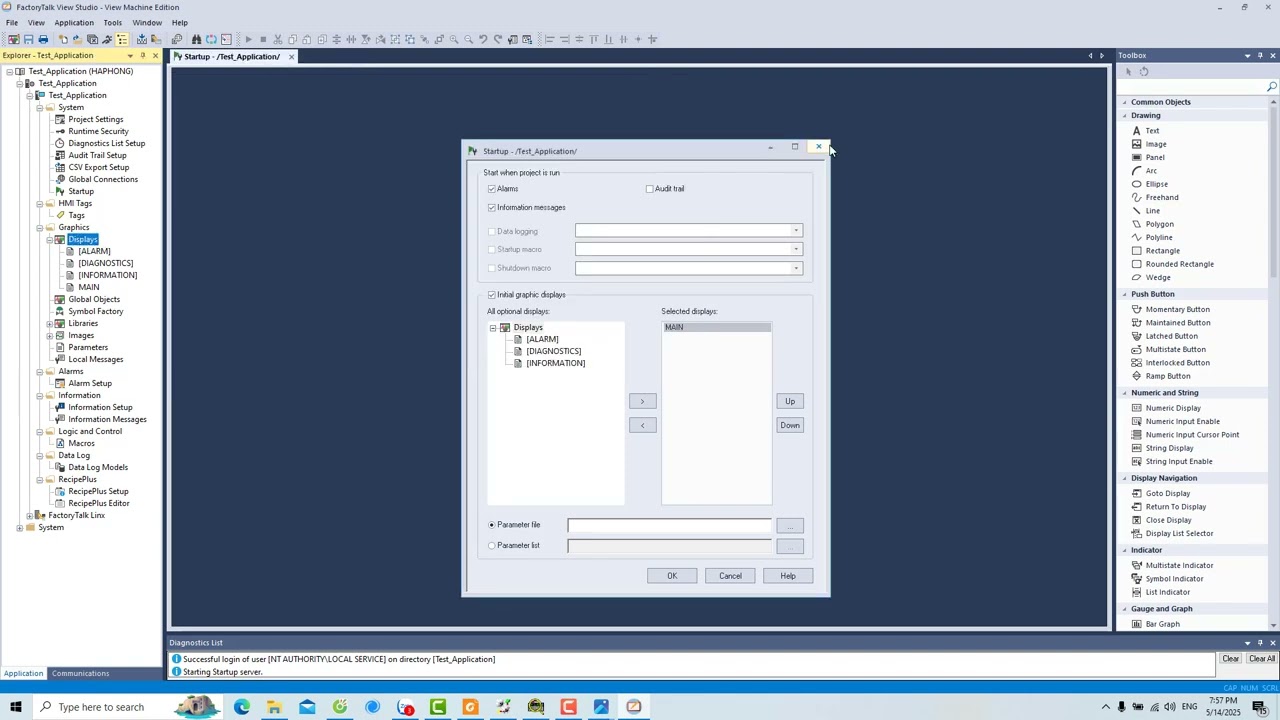Viewport: 1280px width, 720px height.
Task: Click the Save icon in the toolbar
Action: (28, 39)
